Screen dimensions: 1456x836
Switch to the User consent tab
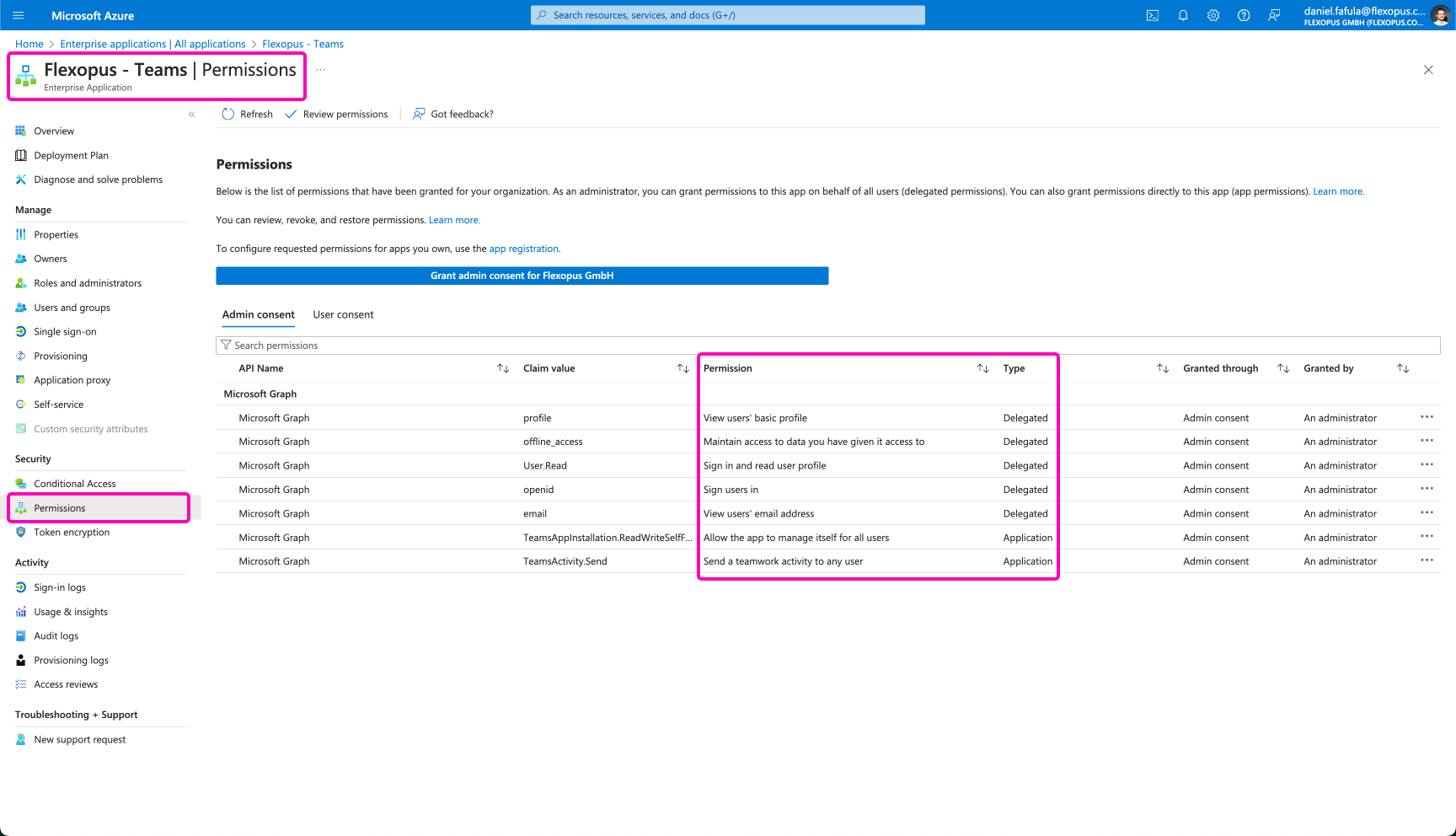tap(343, 314)
